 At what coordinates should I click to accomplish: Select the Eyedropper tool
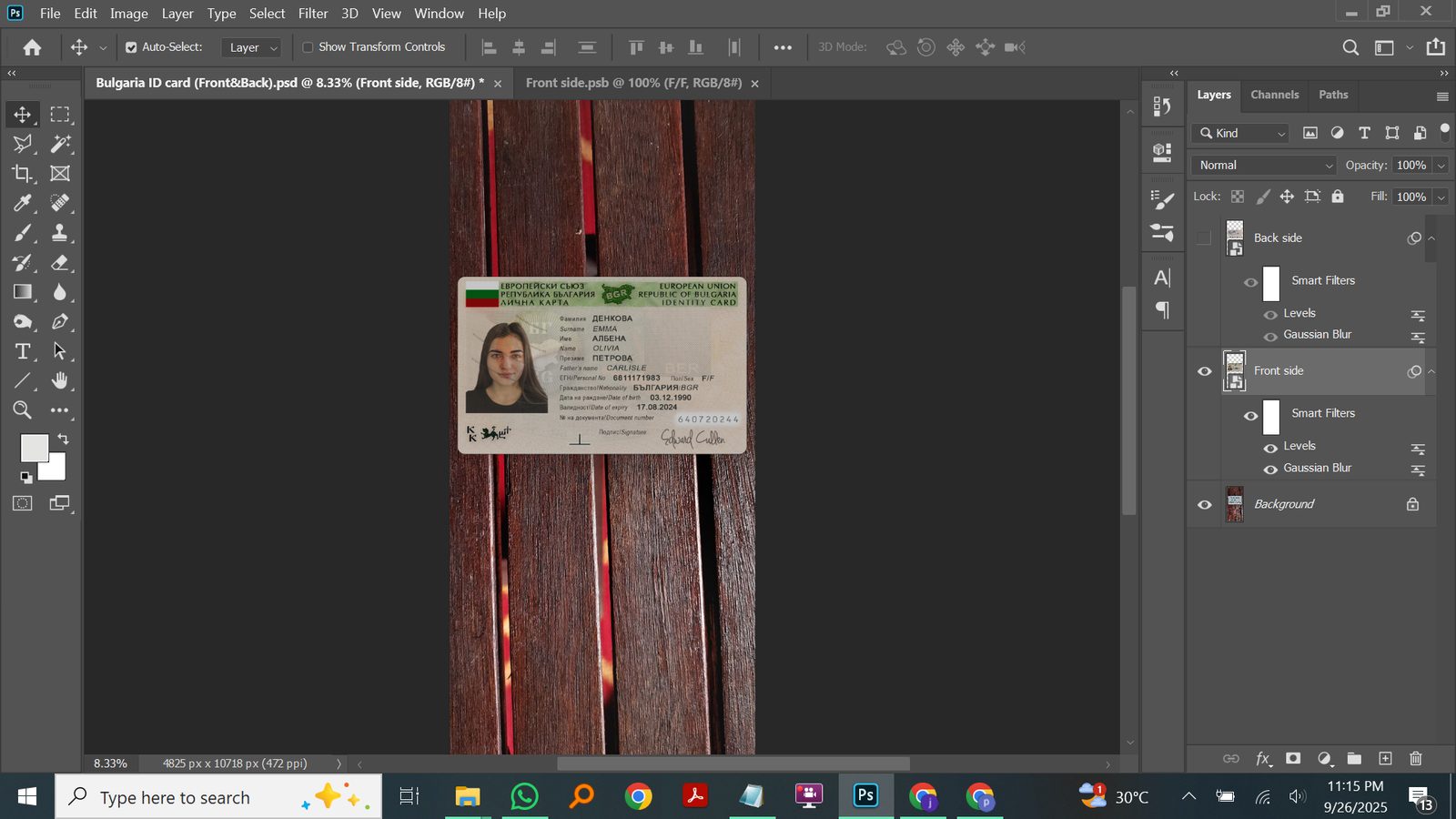pos(23,203)
